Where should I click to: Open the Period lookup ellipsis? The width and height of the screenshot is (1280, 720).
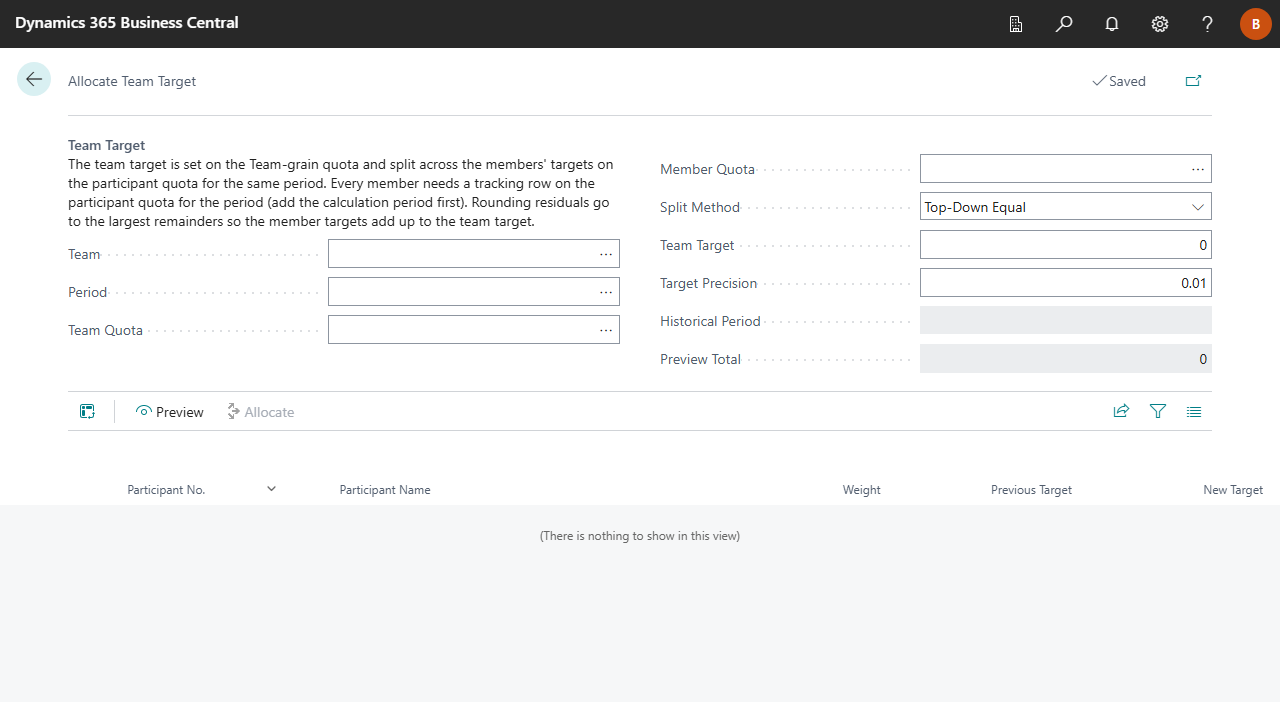click(x=606, y=292)
